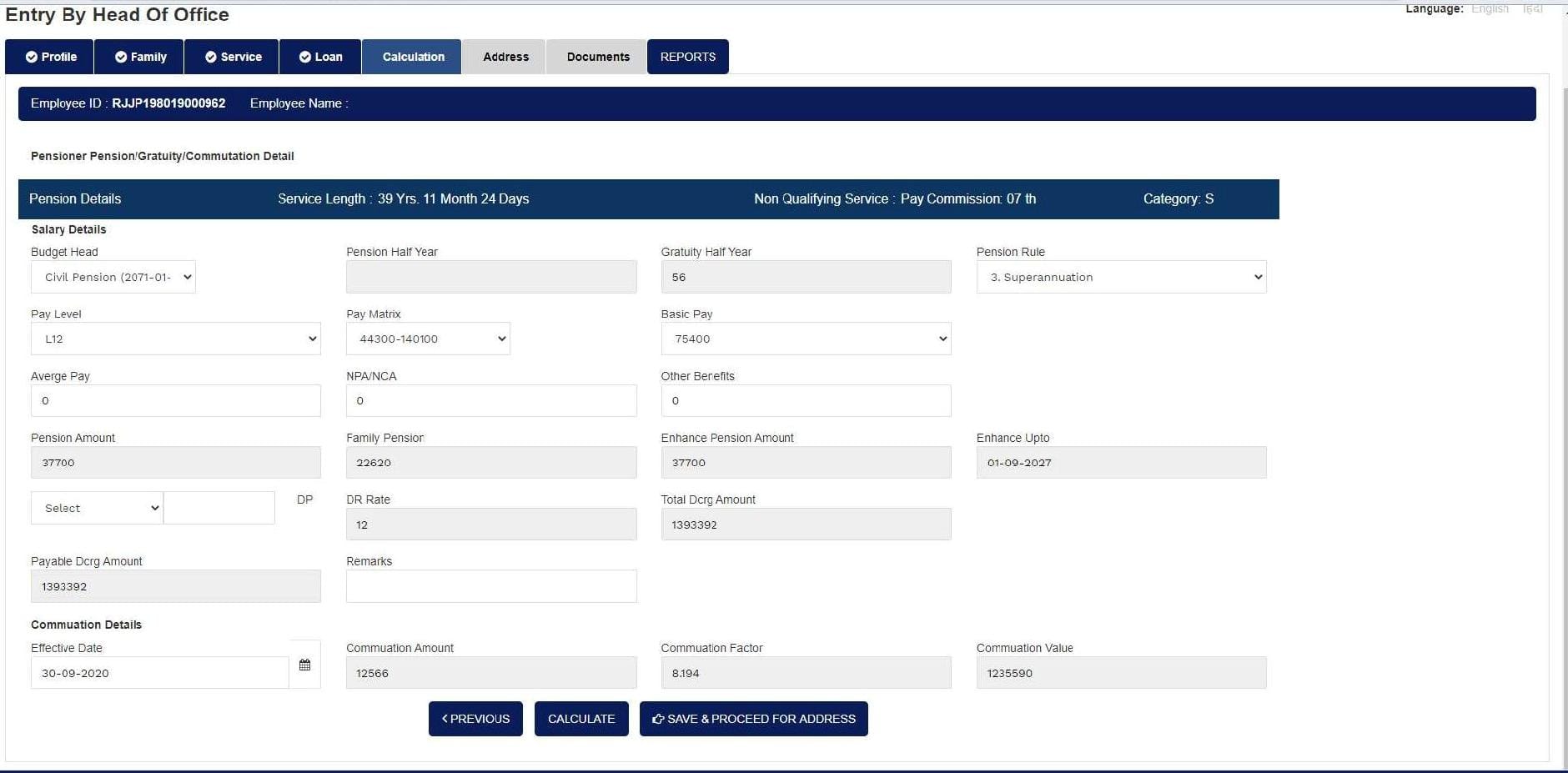This screenshot has width=1568, height=773.
Task: Click the Pension Half Year field
Action: tap(491, 277)
